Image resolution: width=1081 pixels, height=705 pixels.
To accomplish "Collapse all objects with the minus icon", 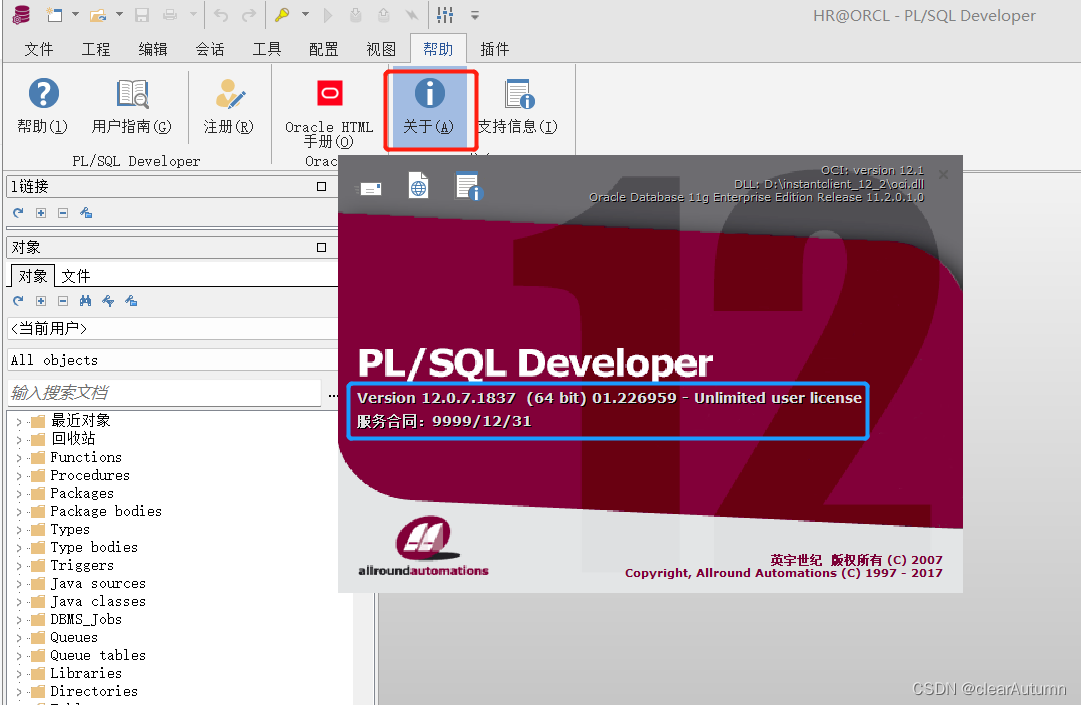I will (x=61, y=301).
